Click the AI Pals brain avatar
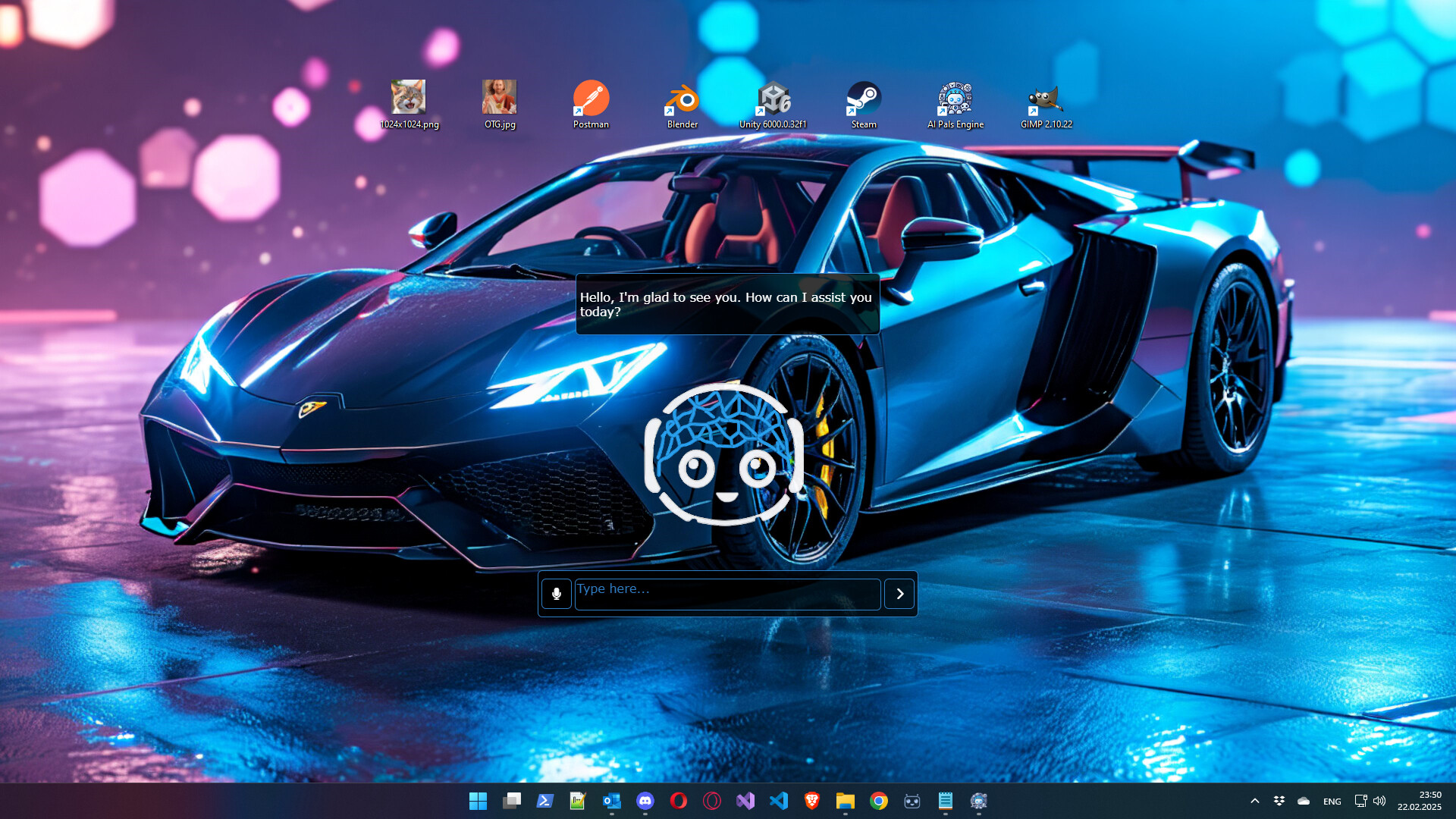The height and width of the screenshot is (819, 1456). pos(724,455)
